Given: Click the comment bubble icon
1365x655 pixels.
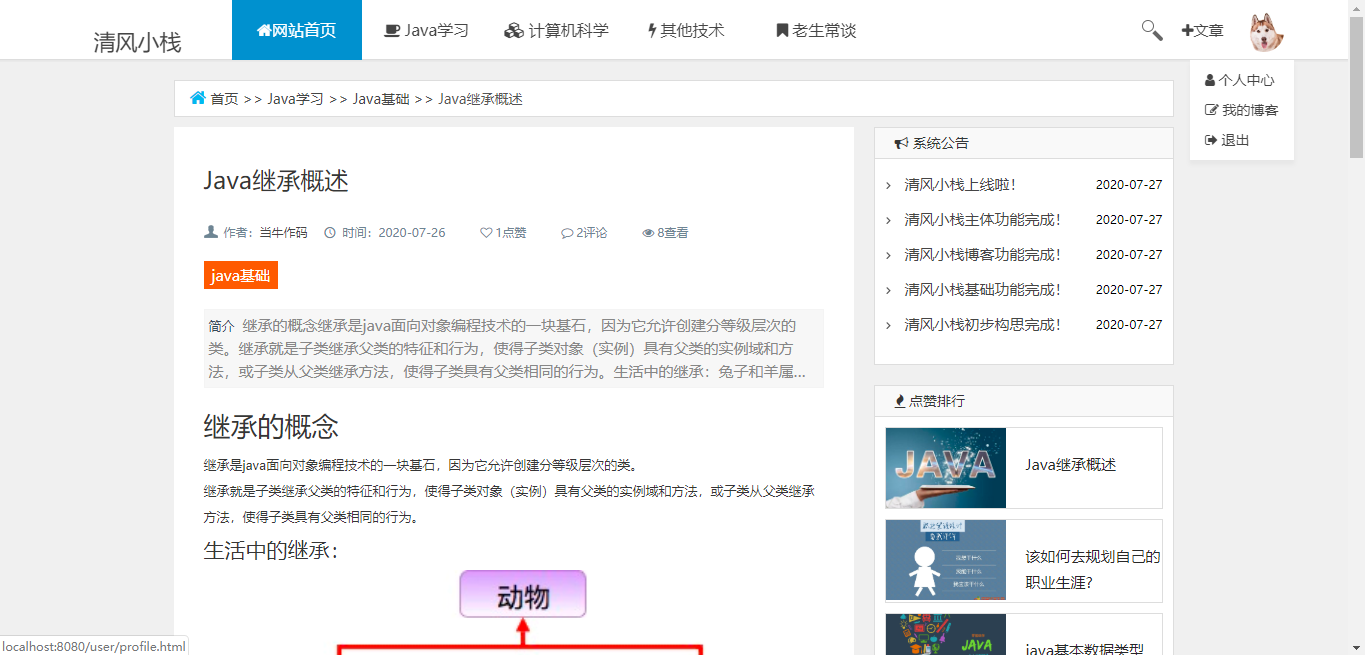Looking at the screenshot, I should [x=567, y=233].
